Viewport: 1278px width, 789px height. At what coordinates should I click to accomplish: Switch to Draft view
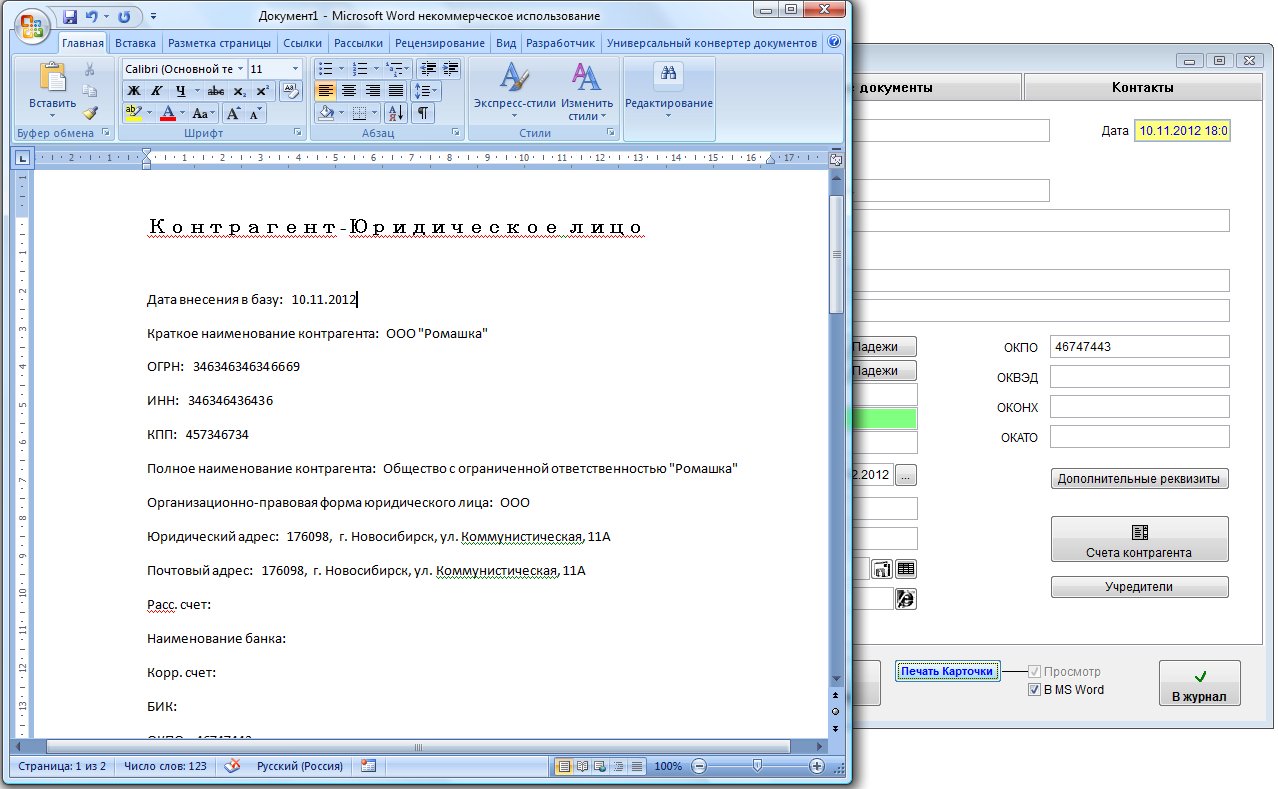click(x=636, y=766)
